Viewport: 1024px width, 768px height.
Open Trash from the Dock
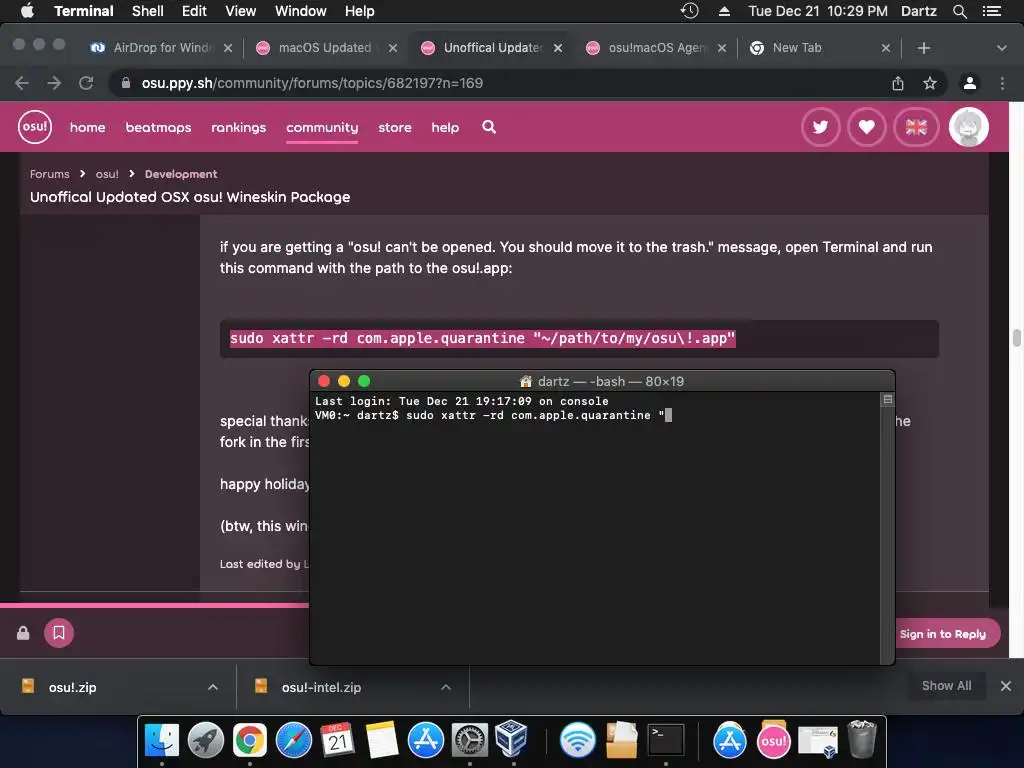861,739
